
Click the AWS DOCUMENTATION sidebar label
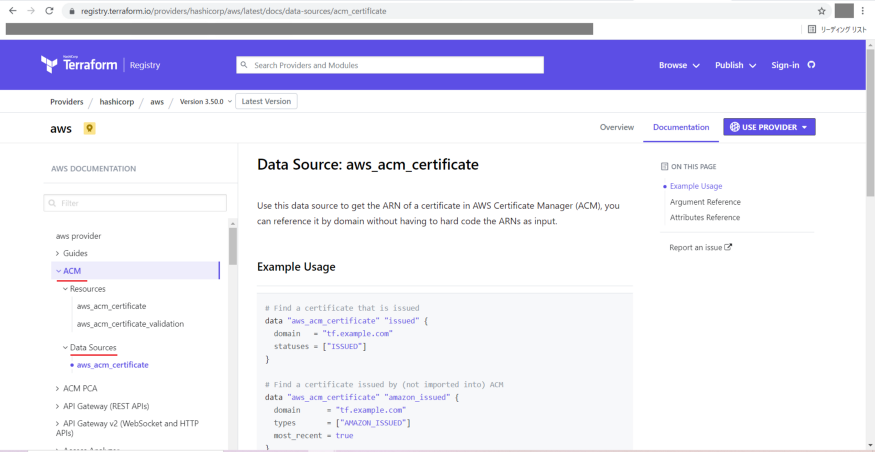pos(93,169)
